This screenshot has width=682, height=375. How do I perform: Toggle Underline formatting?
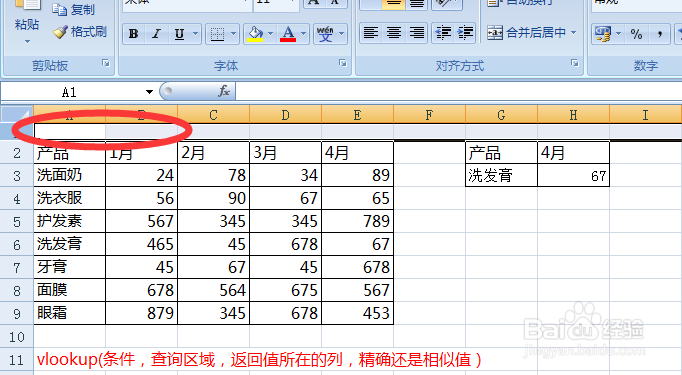coord(179,33)
